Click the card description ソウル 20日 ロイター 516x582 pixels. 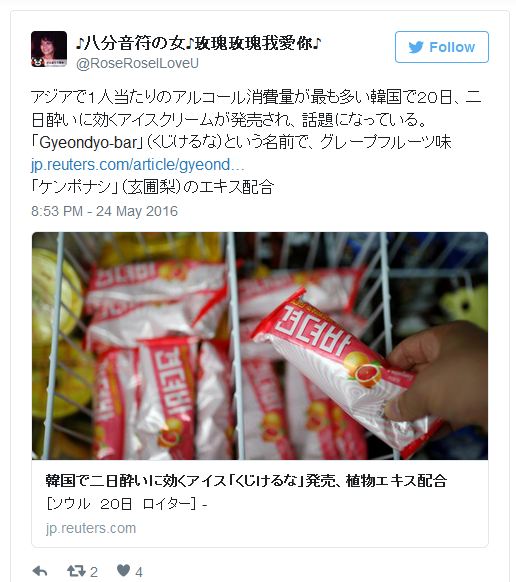point(126,504)
